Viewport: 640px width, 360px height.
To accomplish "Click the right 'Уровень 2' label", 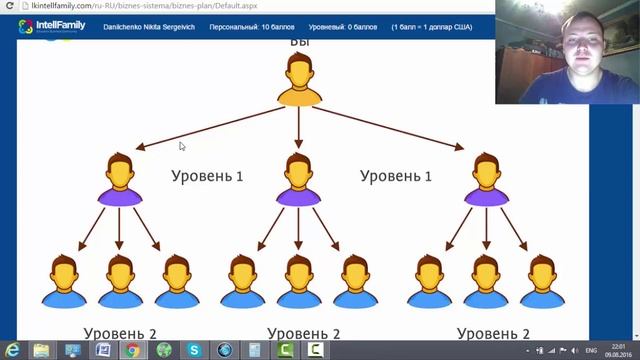I will [493, 334].
